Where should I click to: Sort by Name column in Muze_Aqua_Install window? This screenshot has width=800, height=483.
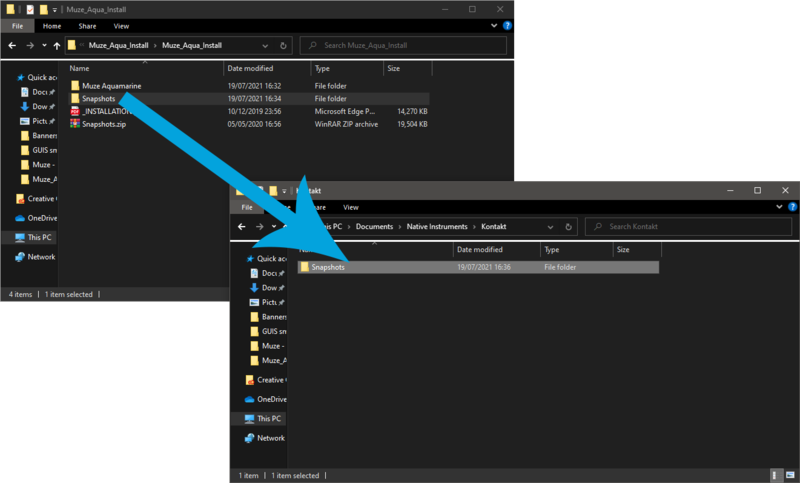pos(79,68)
